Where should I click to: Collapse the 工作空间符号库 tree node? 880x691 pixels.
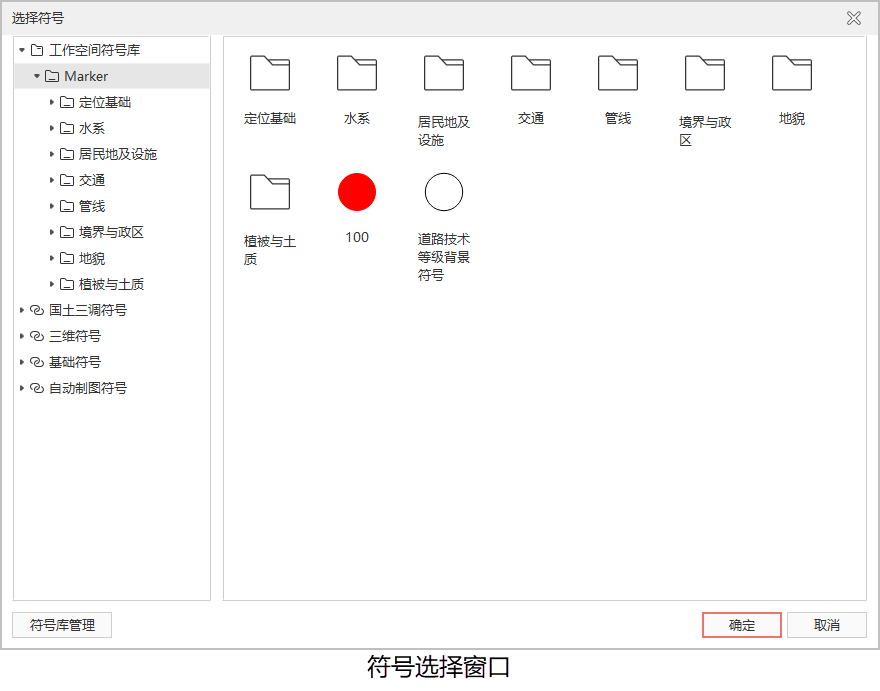[x=22, y=50]
